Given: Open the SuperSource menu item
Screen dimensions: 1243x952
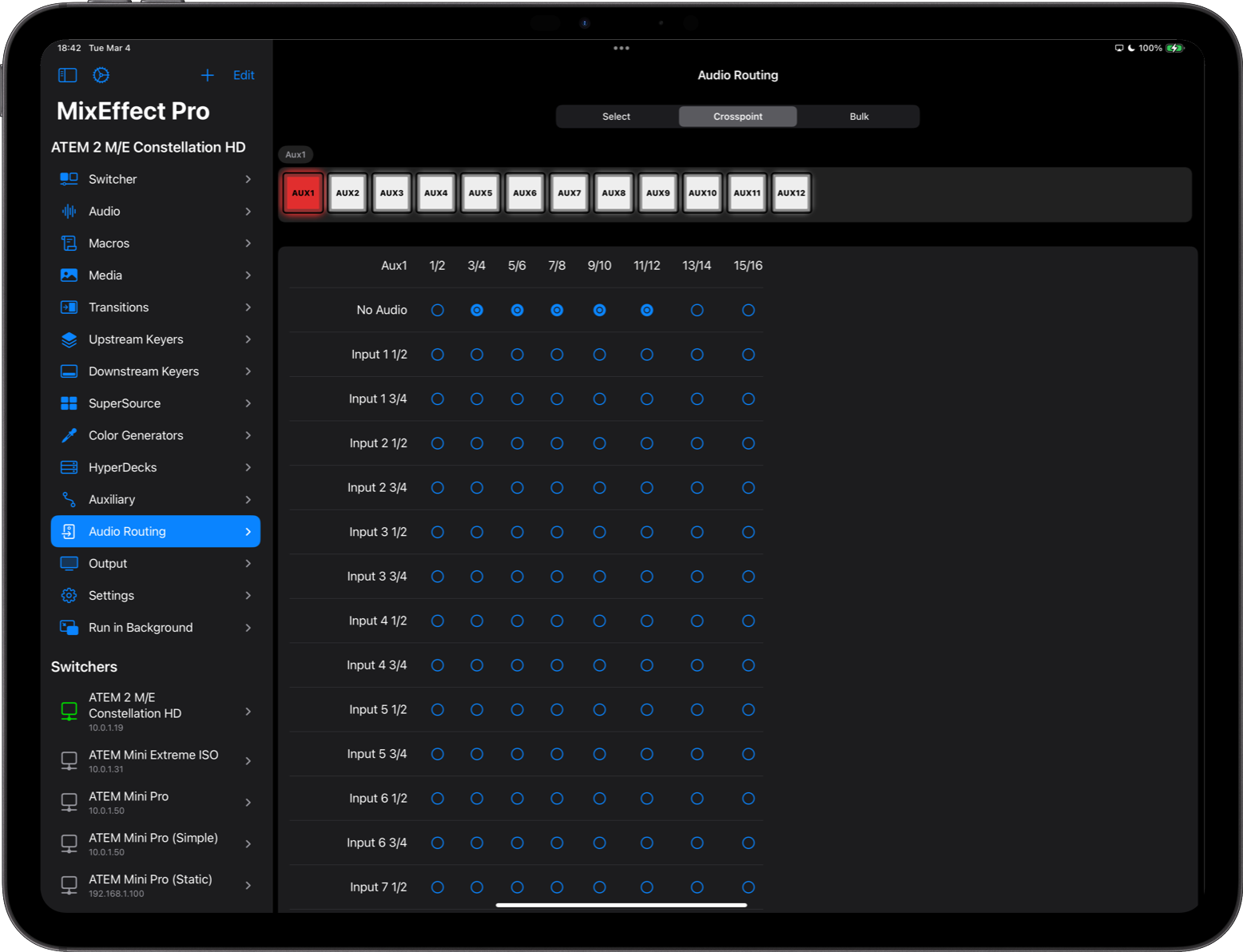Looking at the screenshot, I should point(156,403).
